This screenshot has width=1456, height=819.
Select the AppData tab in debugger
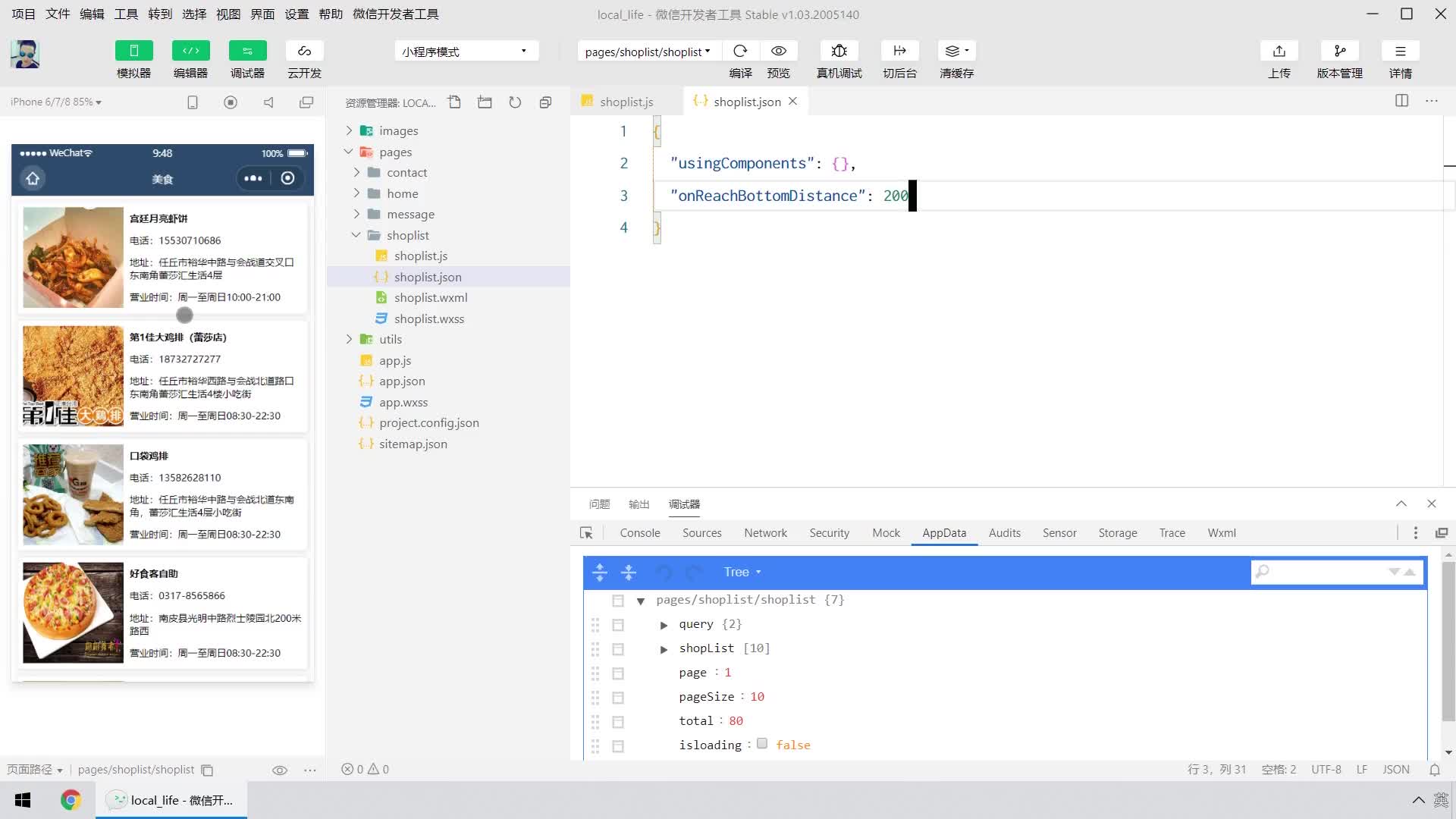[943, 532]
